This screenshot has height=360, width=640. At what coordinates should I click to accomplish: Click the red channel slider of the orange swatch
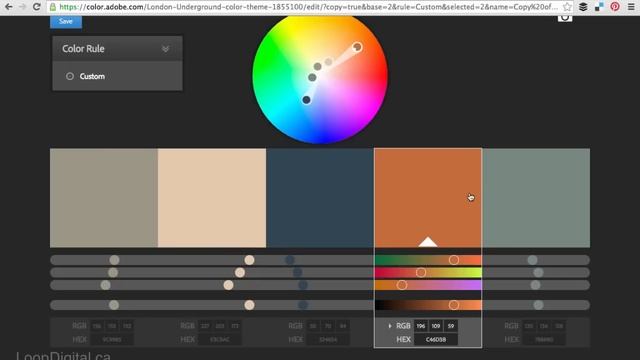point(428,260)
